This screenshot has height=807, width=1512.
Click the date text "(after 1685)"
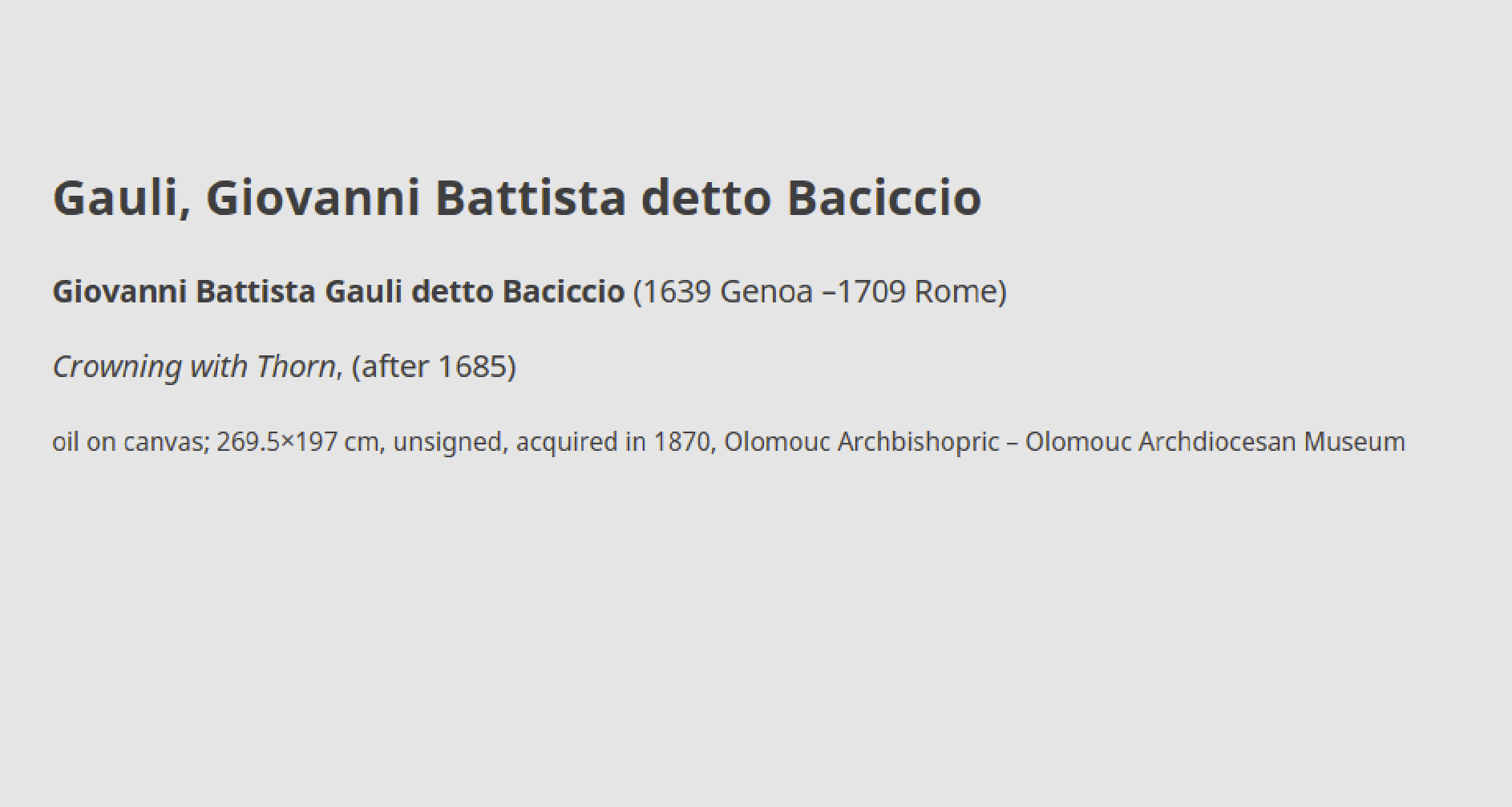tap(434, 367)
